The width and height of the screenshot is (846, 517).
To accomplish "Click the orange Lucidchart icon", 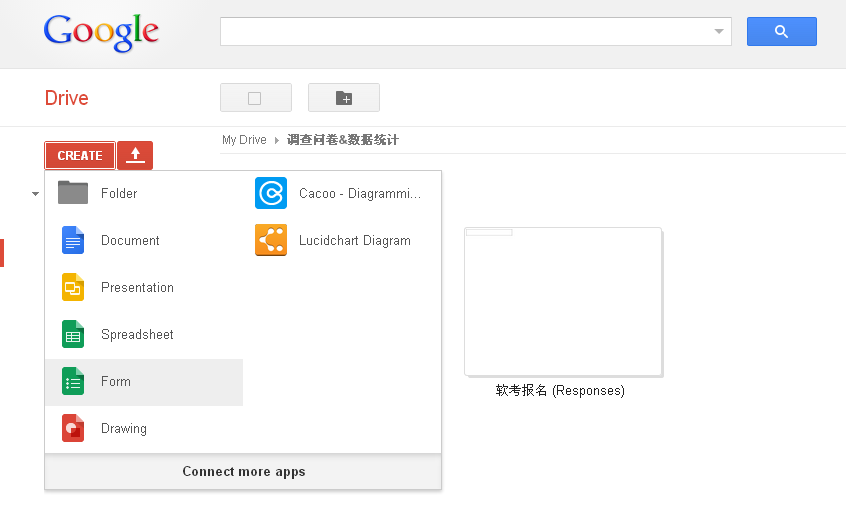I will (271, 240).
